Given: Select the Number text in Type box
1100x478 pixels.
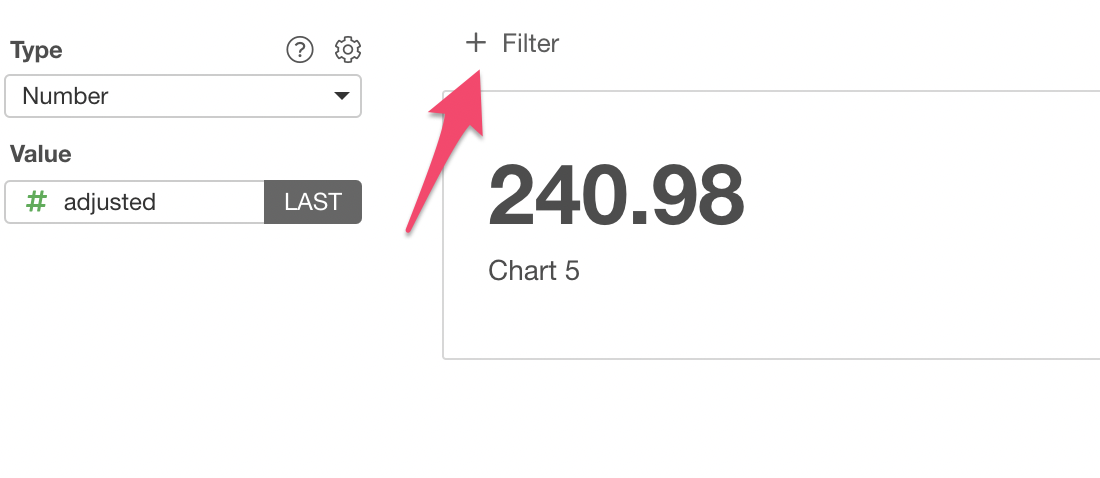Looking at the screenshot, I should [x=65, y=96].
